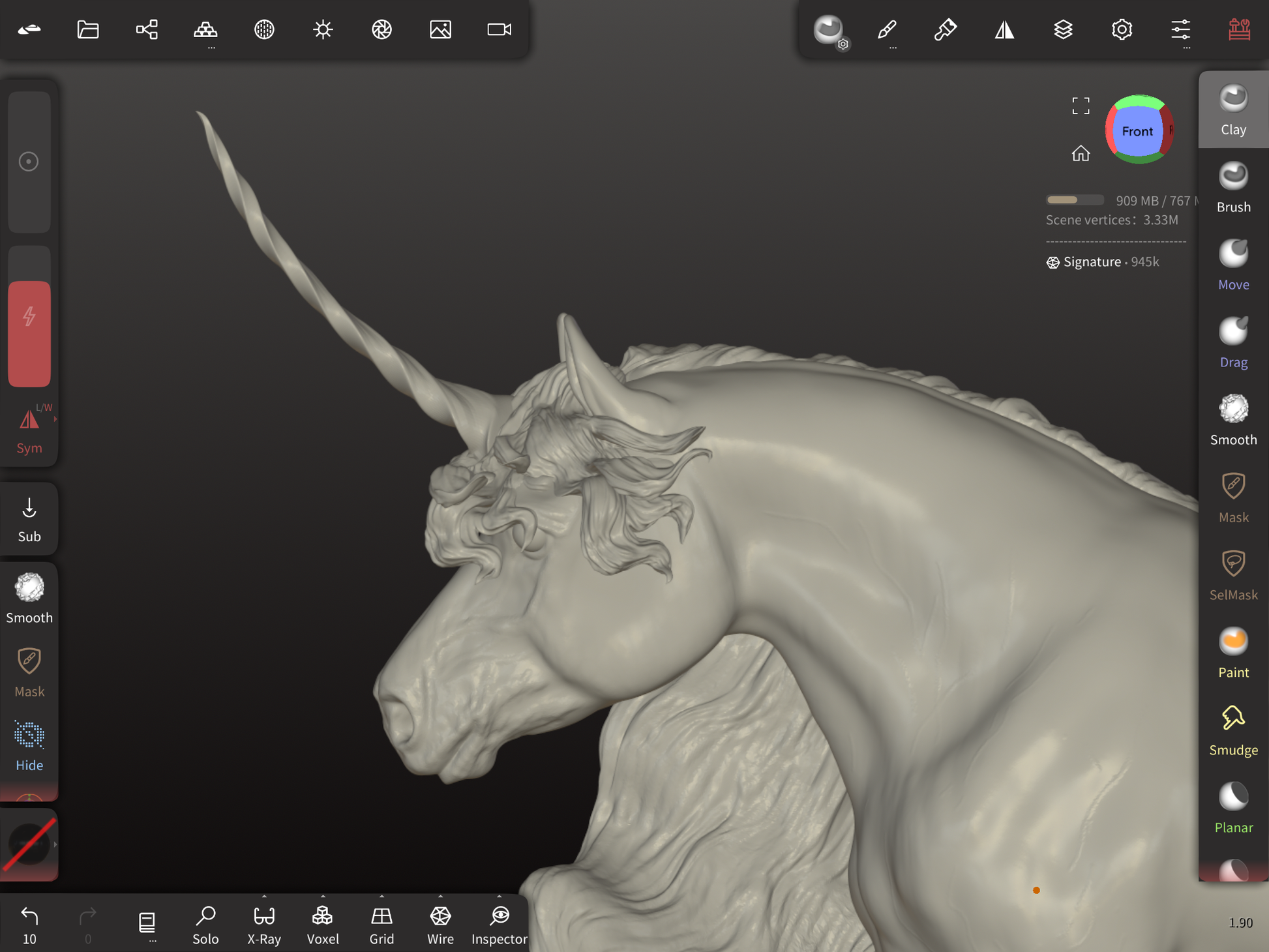Expand Inspector options arrow

point(499,897)
